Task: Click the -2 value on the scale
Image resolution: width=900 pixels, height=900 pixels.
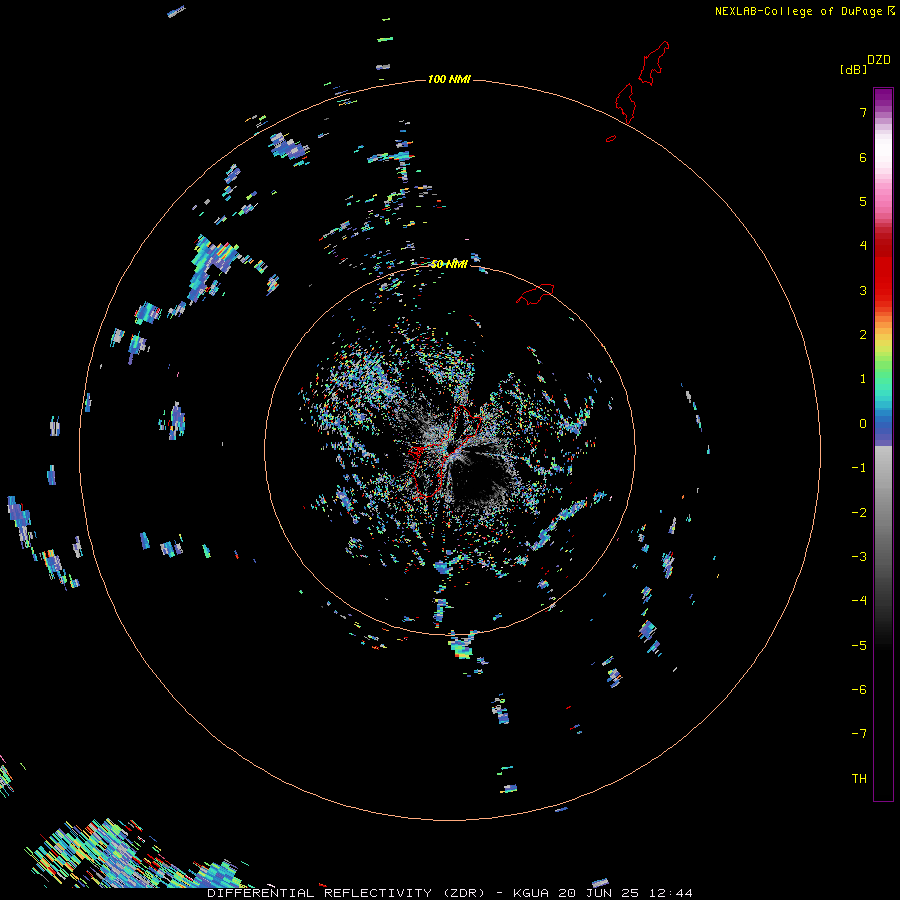Action: [859, 513]
